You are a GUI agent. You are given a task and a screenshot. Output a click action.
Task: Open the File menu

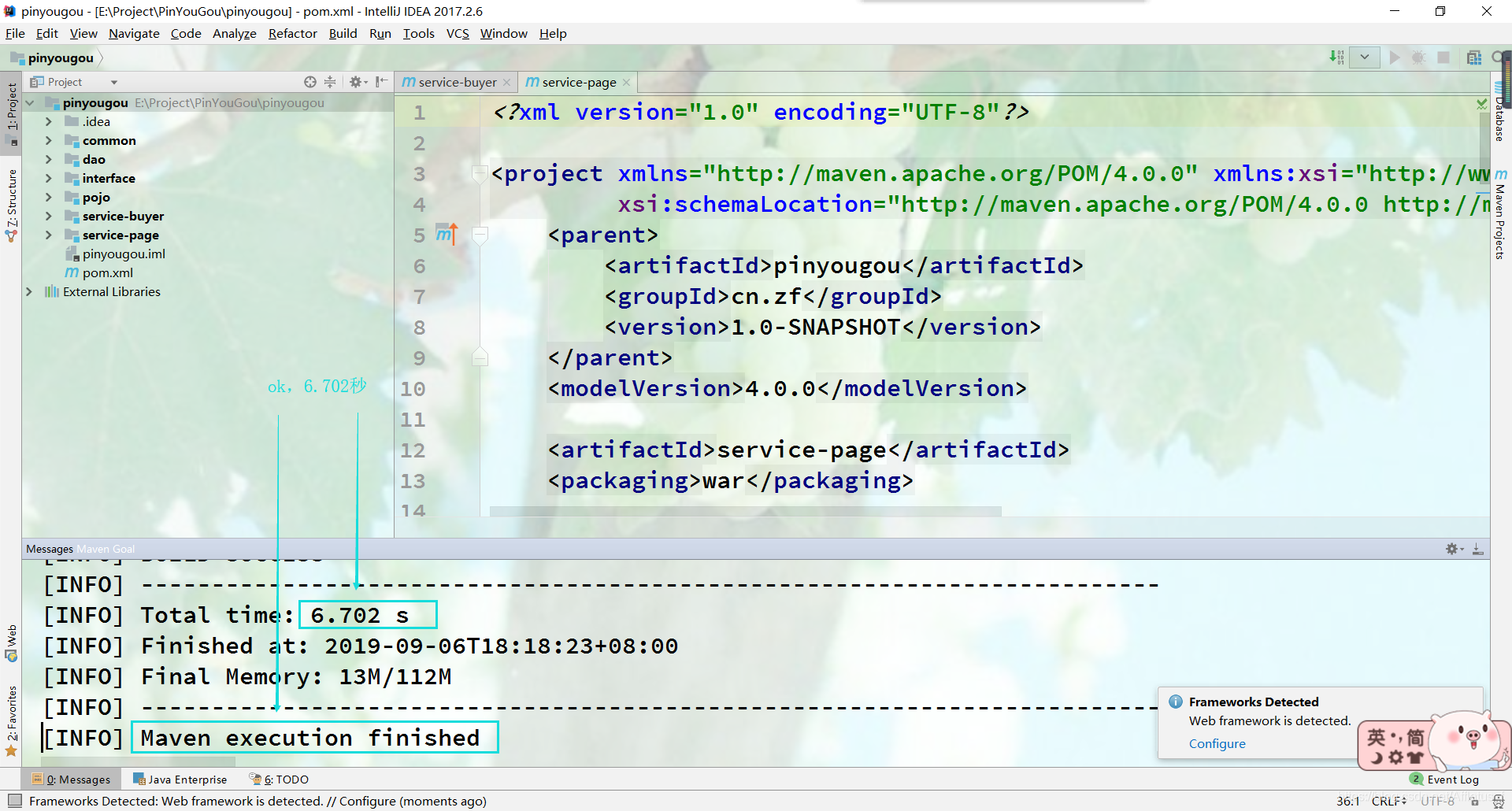(x=15, y=33)
